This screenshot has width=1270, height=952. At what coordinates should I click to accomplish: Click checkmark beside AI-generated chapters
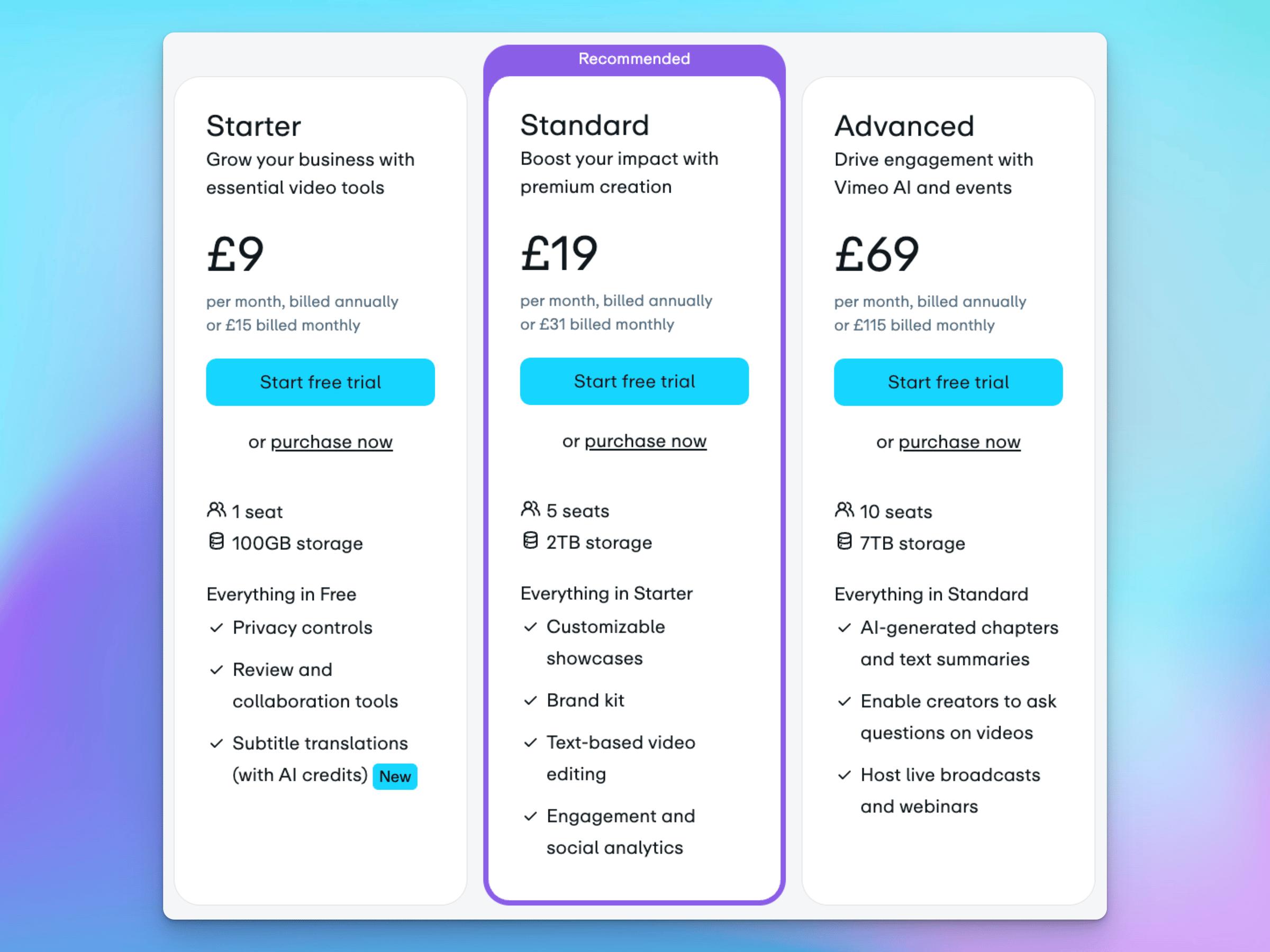tap(845, 628)
